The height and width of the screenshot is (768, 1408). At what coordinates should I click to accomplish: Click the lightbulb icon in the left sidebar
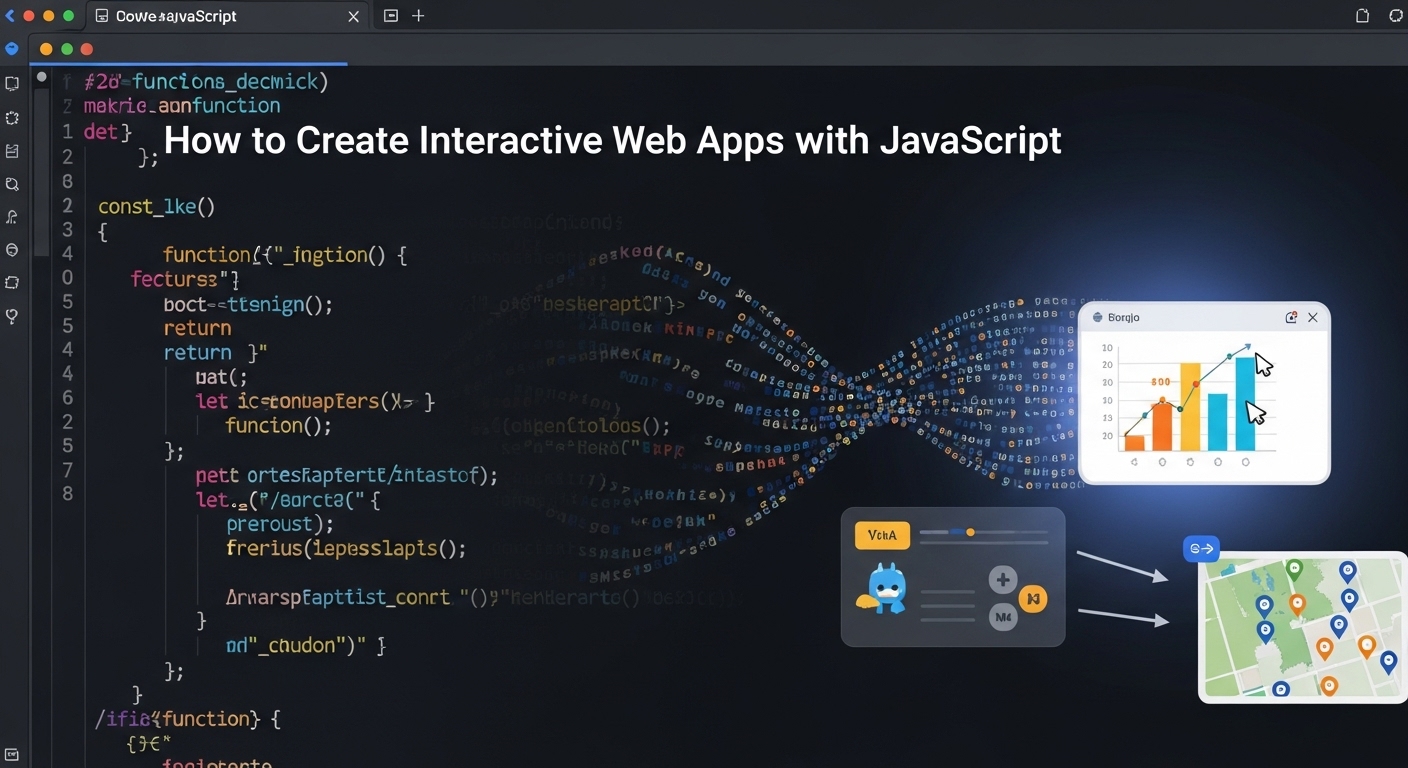[12, 316]
